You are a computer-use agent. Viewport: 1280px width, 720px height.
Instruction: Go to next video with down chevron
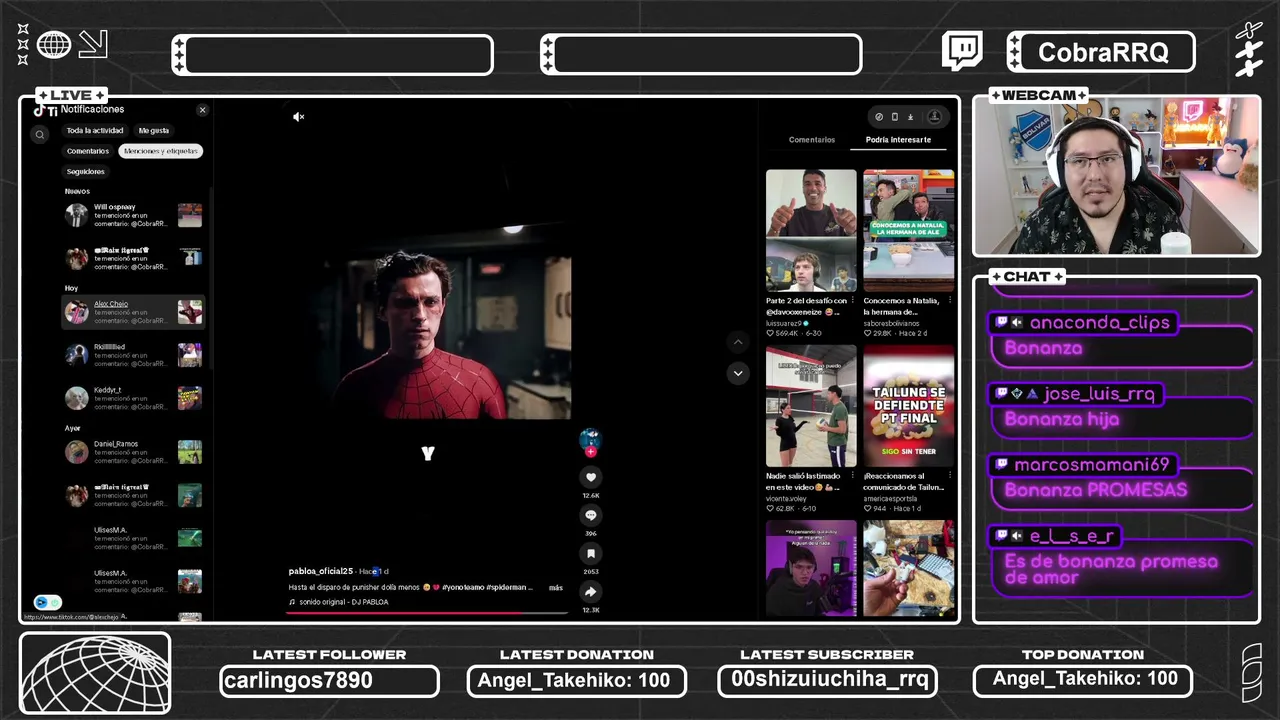[x=738, y=373]
